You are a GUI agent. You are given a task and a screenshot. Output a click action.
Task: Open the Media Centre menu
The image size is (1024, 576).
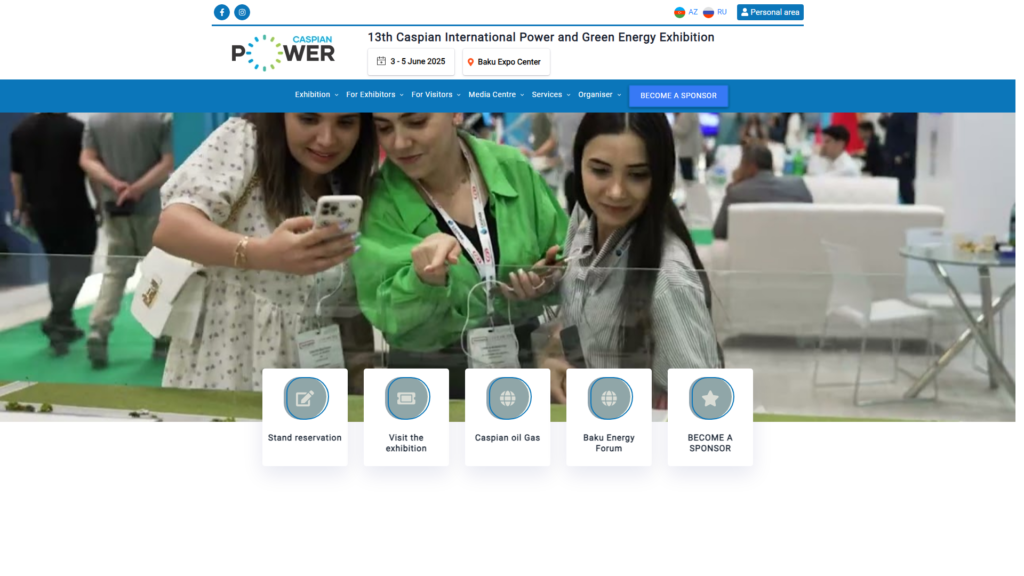(492, 95)
